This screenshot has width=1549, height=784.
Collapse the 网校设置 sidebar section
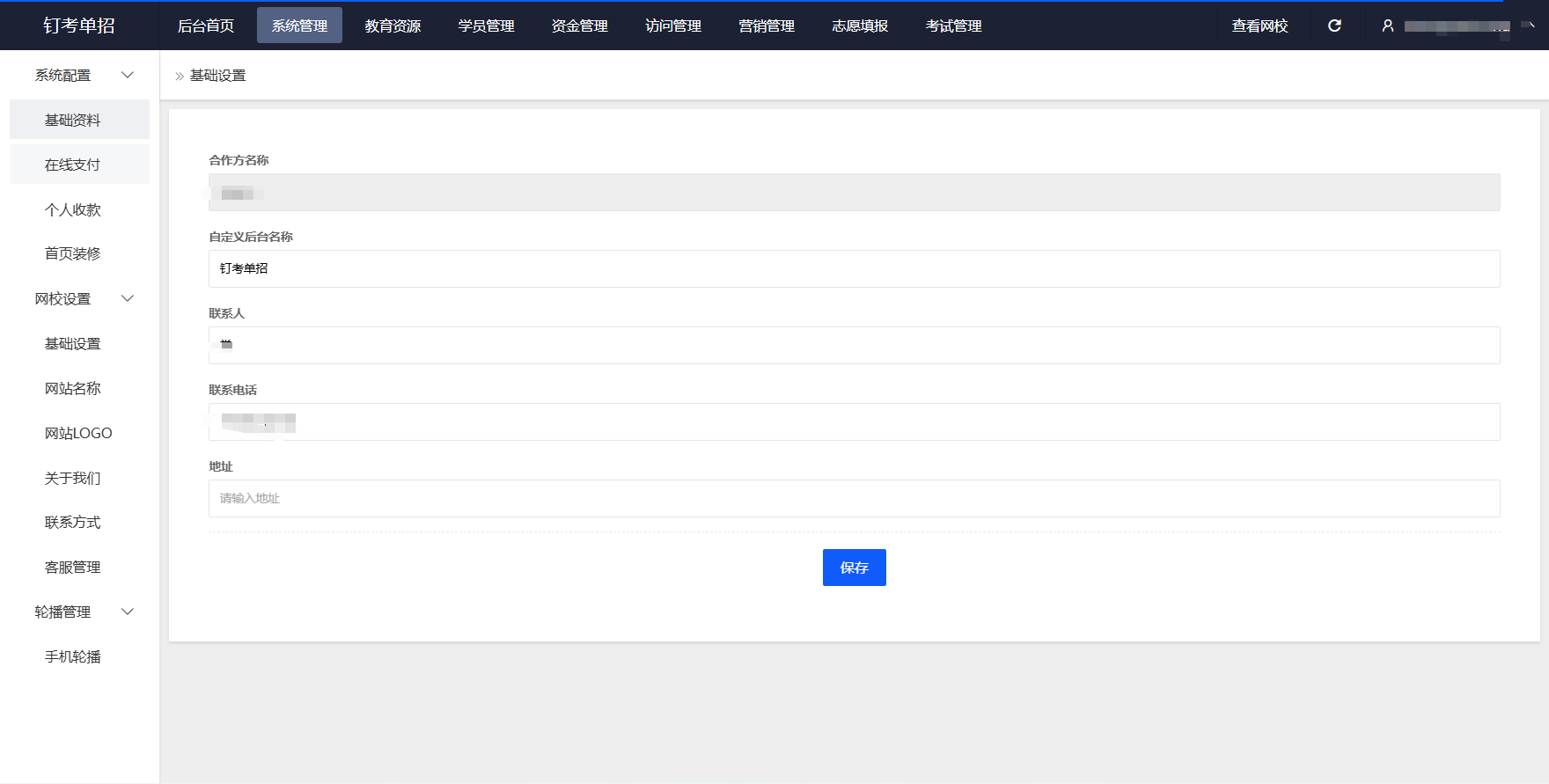click(x=128, y=298)
